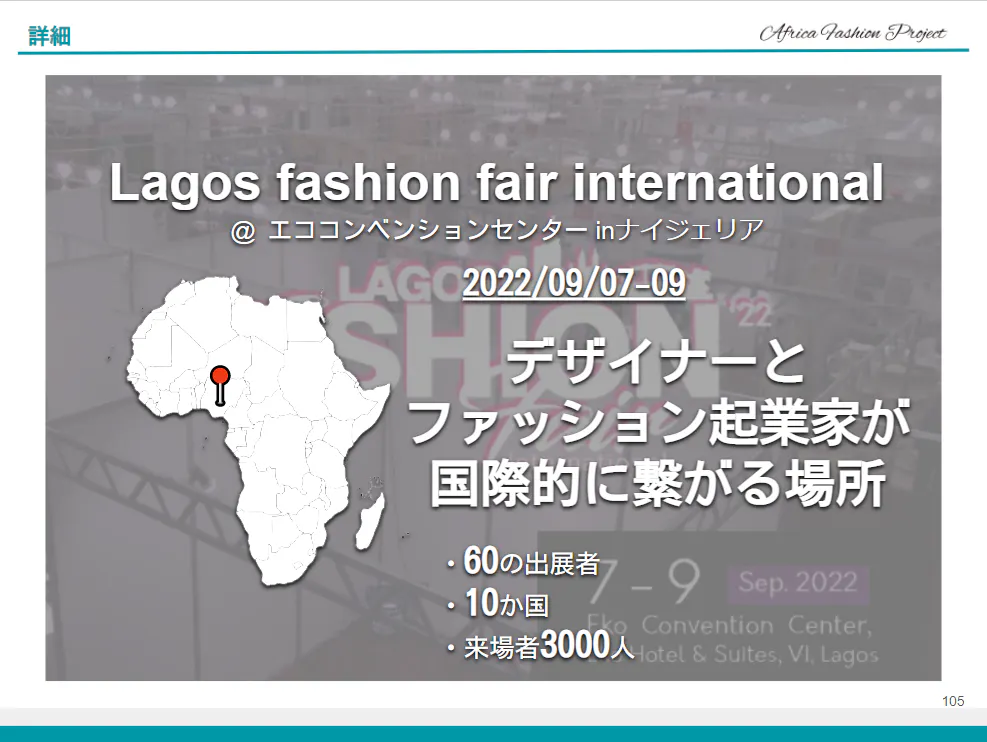Screen dimensions: 987x742
Task: Click the white Africa map graphic
Action: pyautogui.click(x=280, y=450)
